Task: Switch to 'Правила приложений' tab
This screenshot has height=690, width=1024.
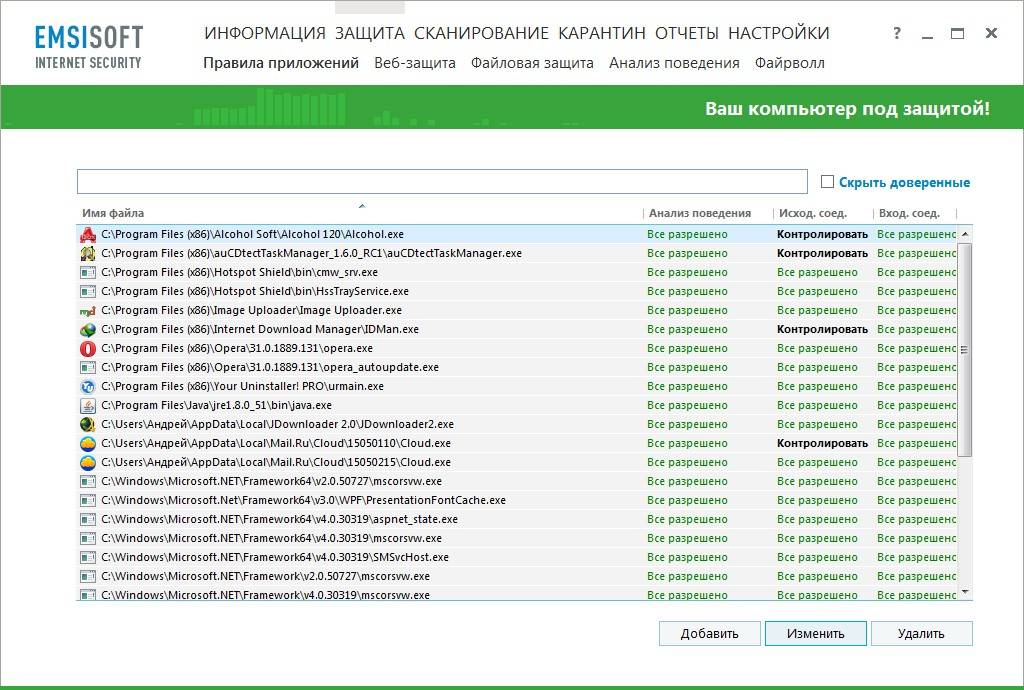Action: [x=281, y=63]
